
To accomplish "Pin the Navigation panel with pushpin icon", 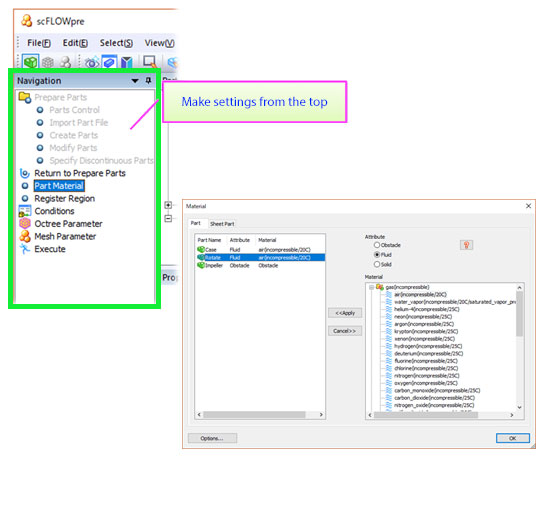I will (x=148, y=81).
